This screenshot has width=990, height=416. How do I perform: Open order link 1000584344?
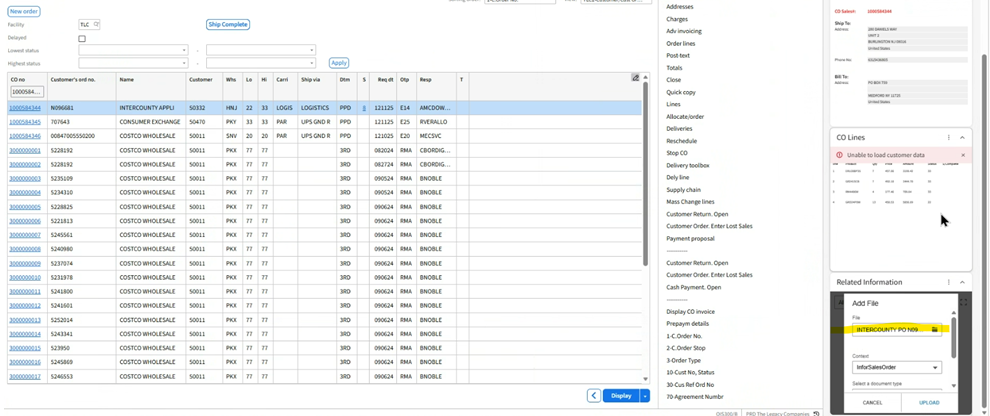[x=25, y=108]
